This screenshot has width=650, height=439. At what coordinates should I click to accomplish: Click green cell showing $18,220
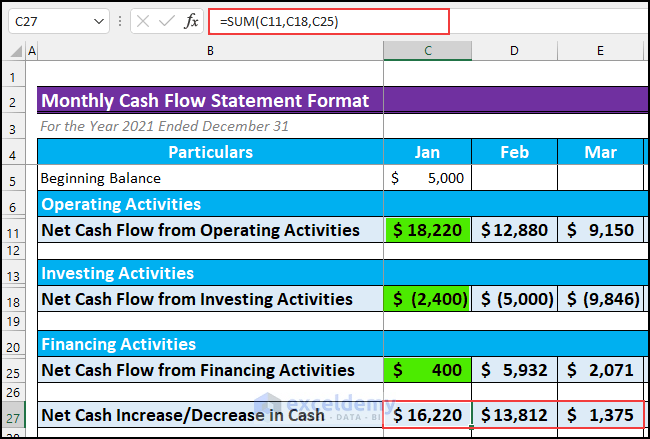427,230
